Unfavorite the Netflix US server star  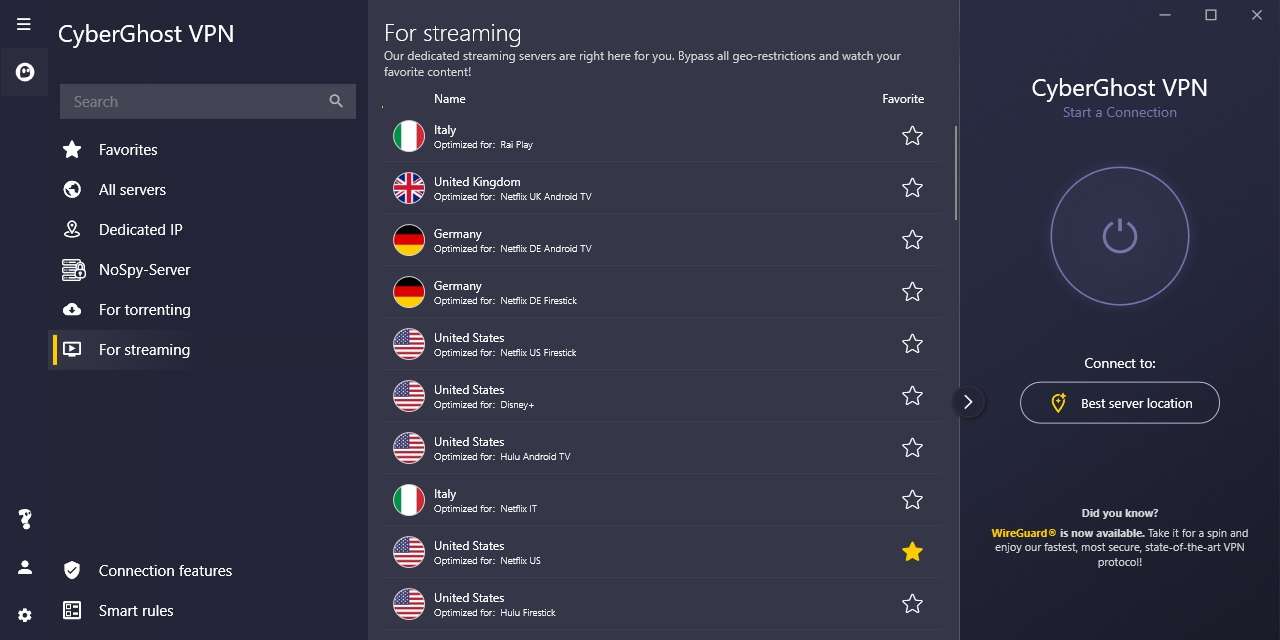pyautogui.click(x=912, y=552)
